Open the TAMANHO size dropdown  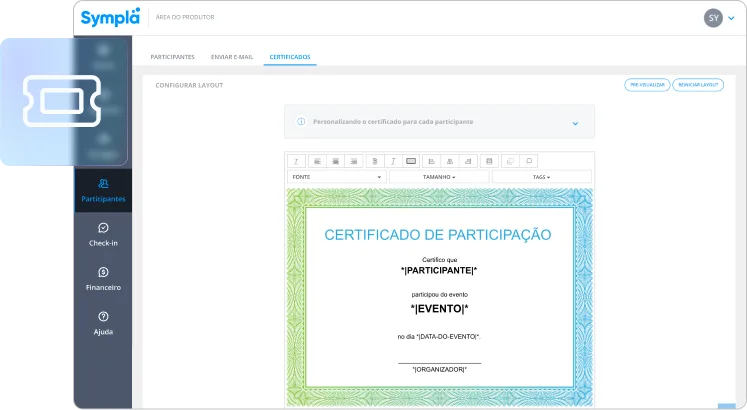[x=438, y=177]
